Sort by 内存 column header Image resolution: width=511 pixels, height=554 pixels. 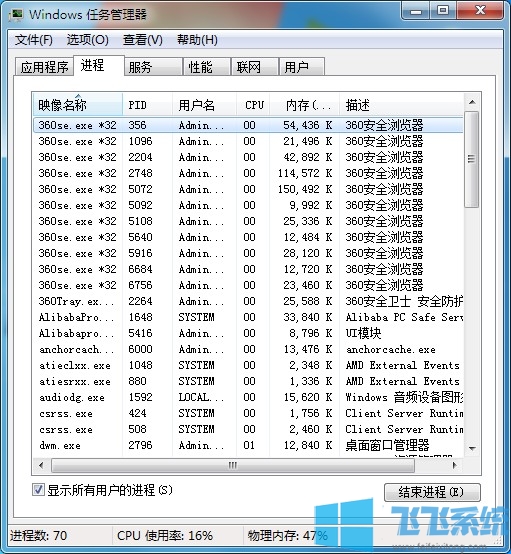pos(305,105)
